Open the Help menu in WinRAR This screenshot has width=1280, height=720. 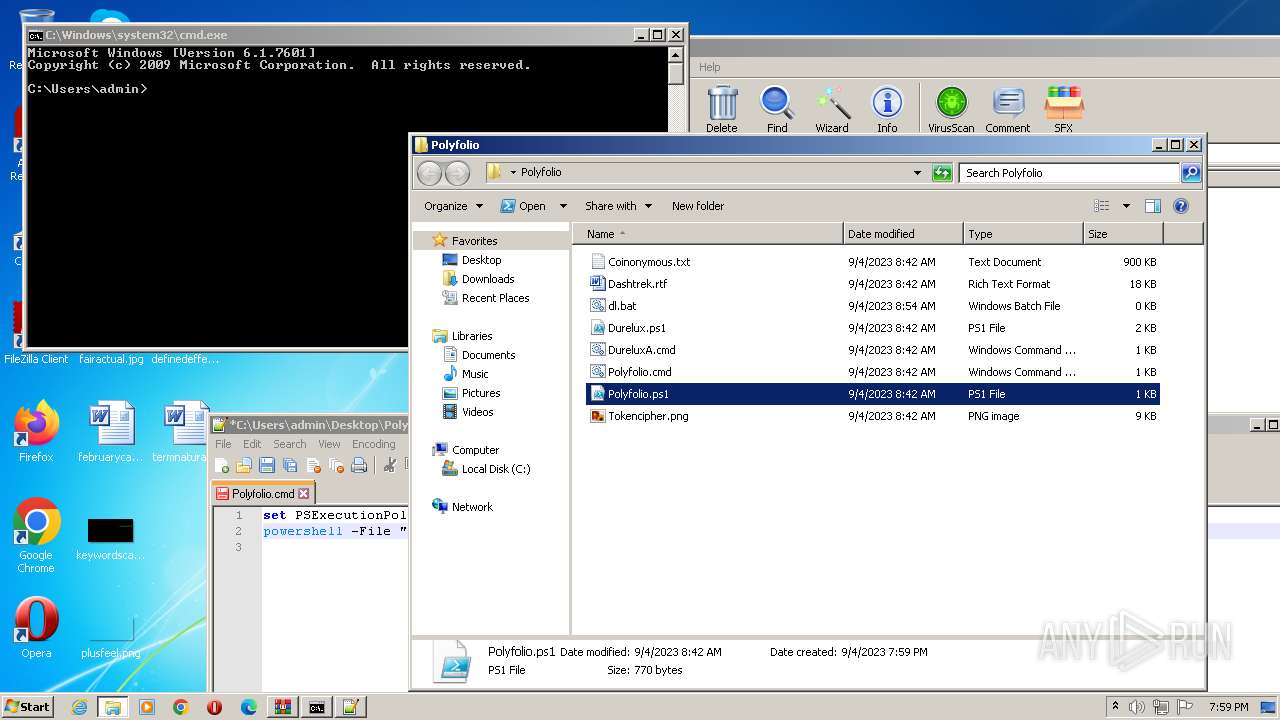(x=710, y=67)
